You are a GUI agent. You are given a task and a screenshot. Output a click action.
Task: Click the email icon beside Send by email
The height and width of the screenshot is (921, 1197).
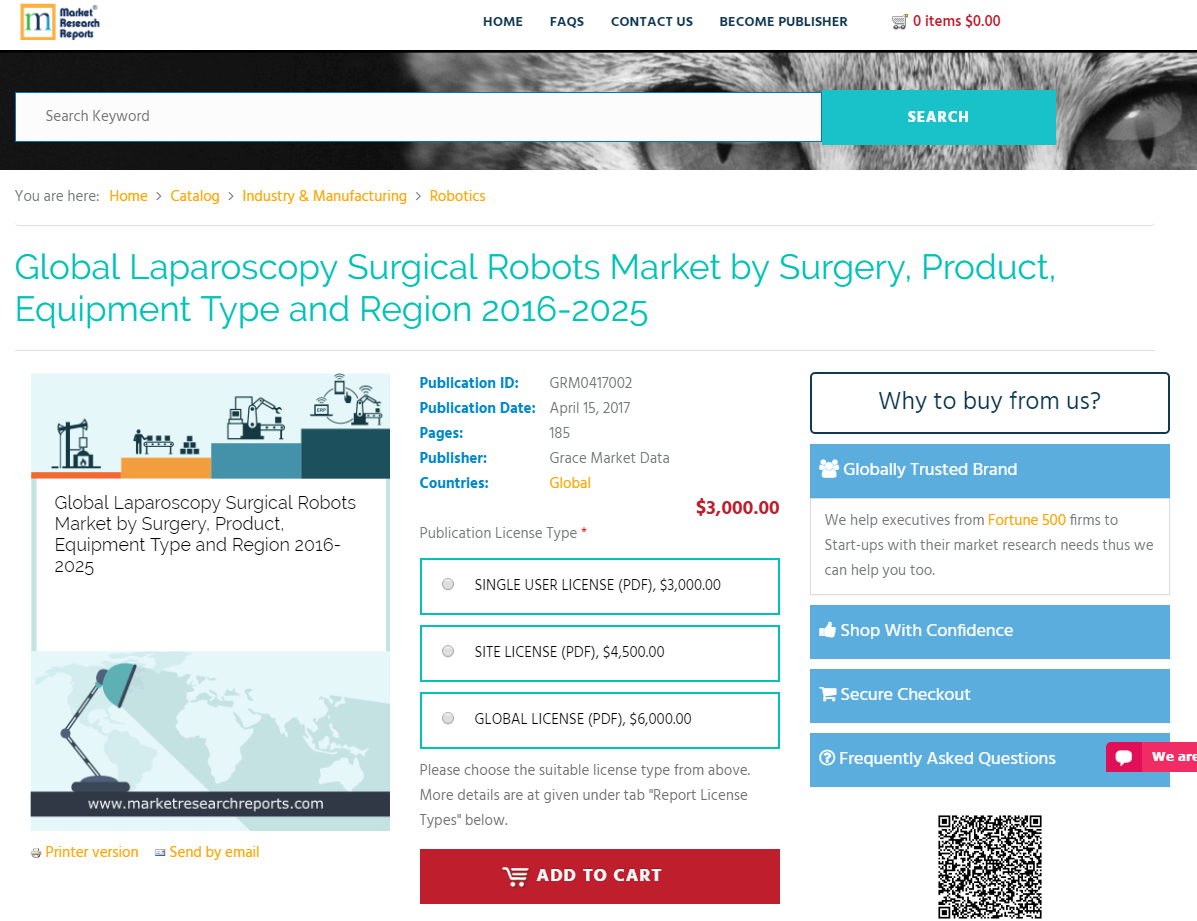tap(160, 852)
